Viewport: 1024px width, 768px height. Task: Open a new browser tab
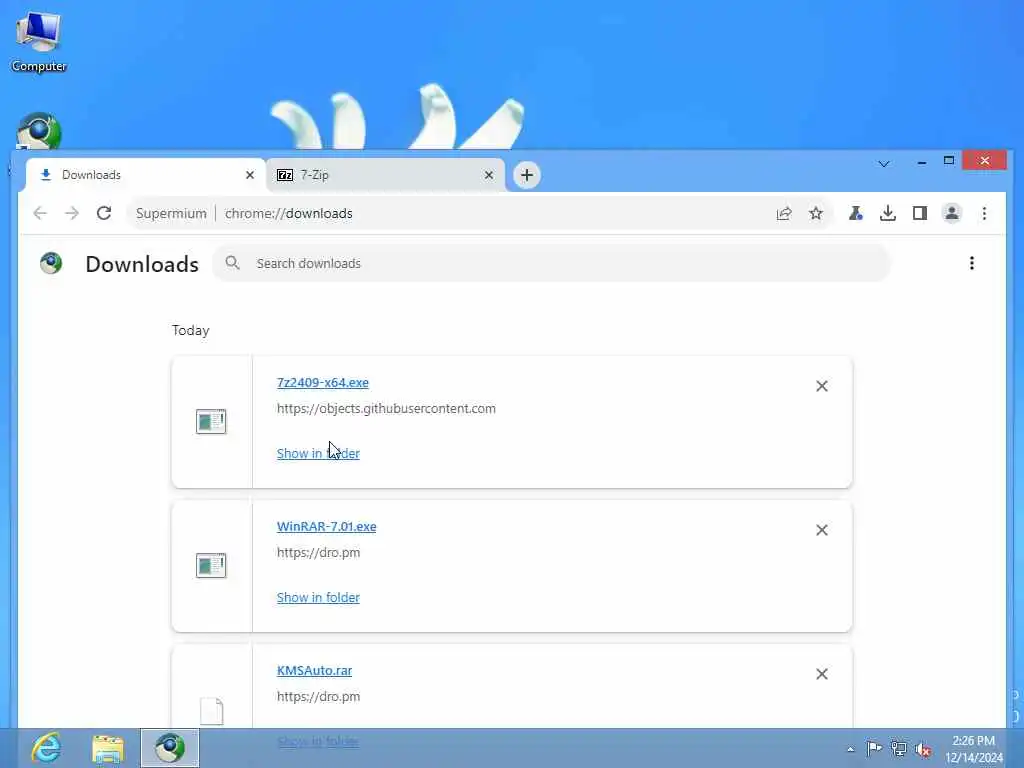click(x=526, y=175)
